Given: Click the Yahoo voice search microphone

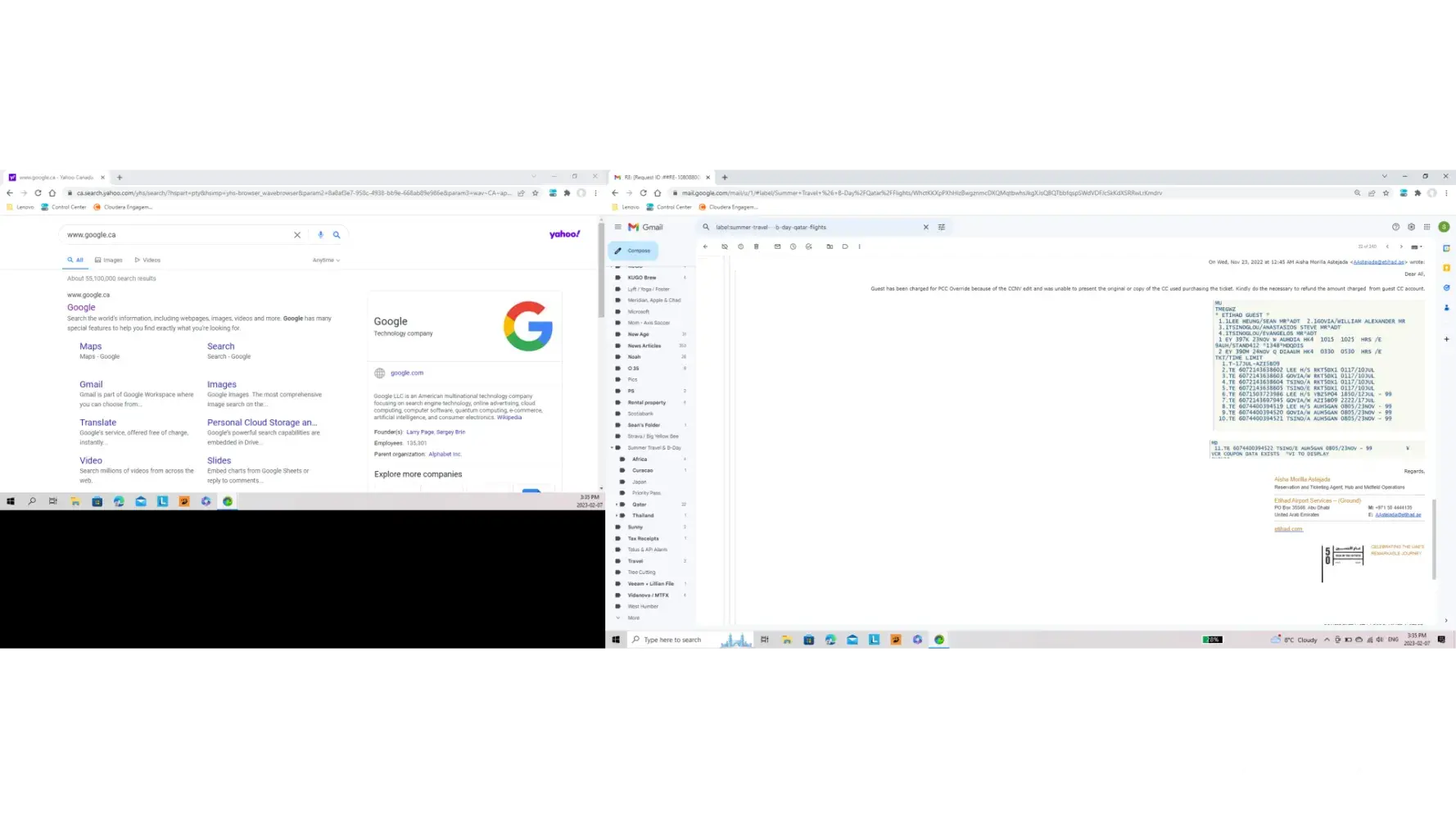Looking at the screenshot, I should pos(320,235).
